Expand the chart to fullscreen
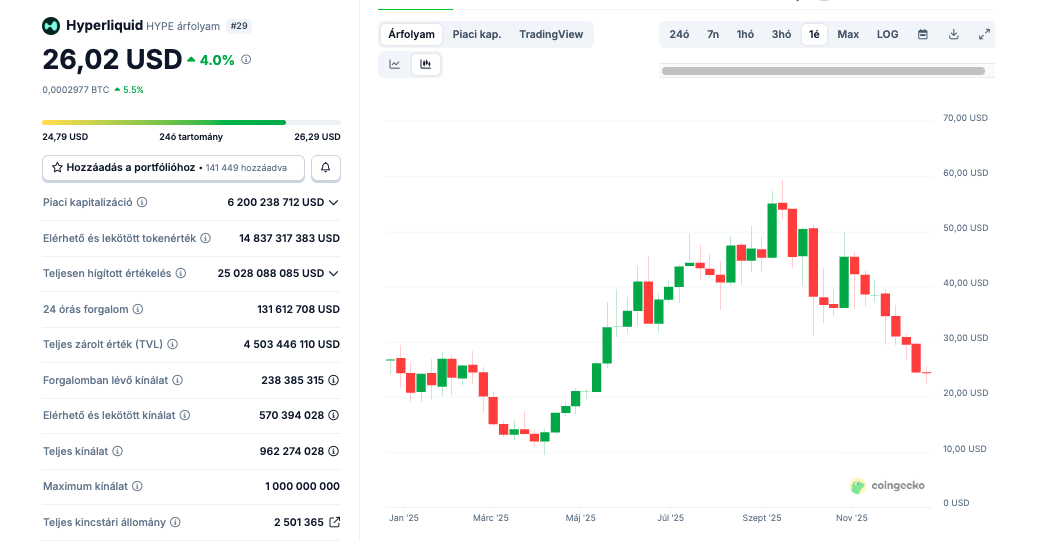The width and height of the screenshot is (1041, 541). point(984,35)
